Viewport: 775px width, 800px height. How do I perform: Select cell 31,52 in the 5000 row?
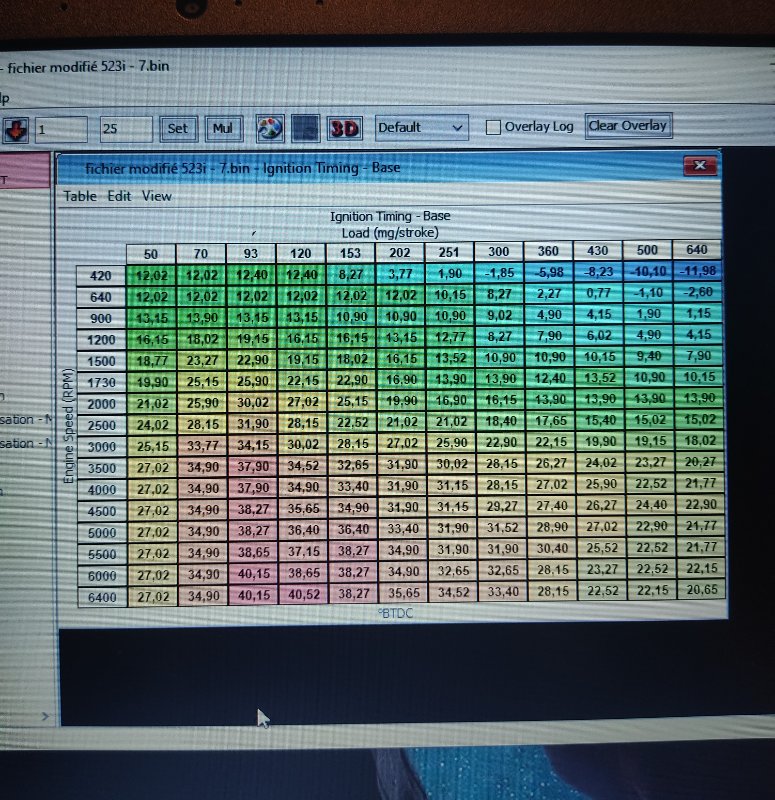(x=503, y=528)
